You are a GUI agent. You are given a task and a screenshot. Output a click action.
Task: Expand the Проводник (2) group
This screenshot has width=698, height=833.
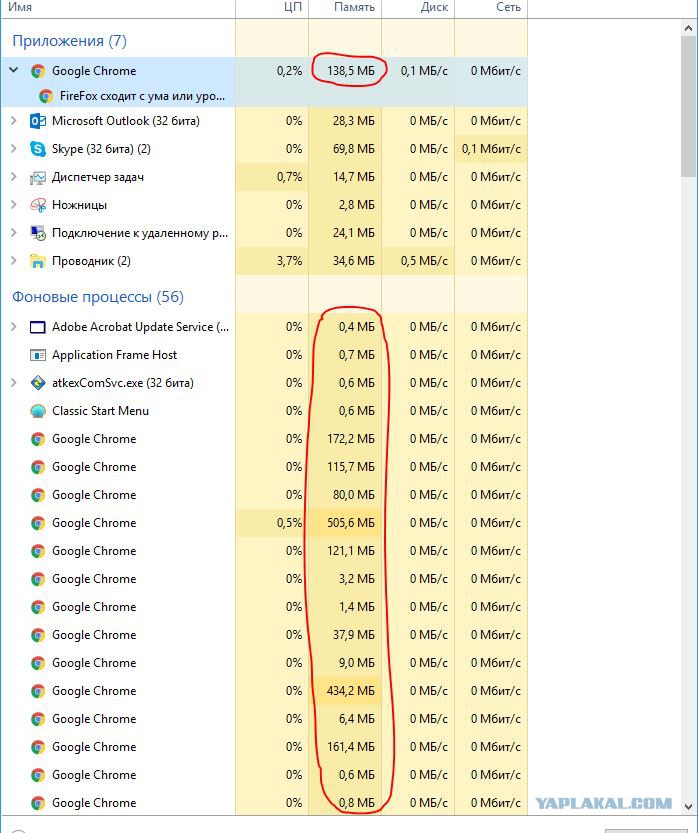tap(14, 261)
